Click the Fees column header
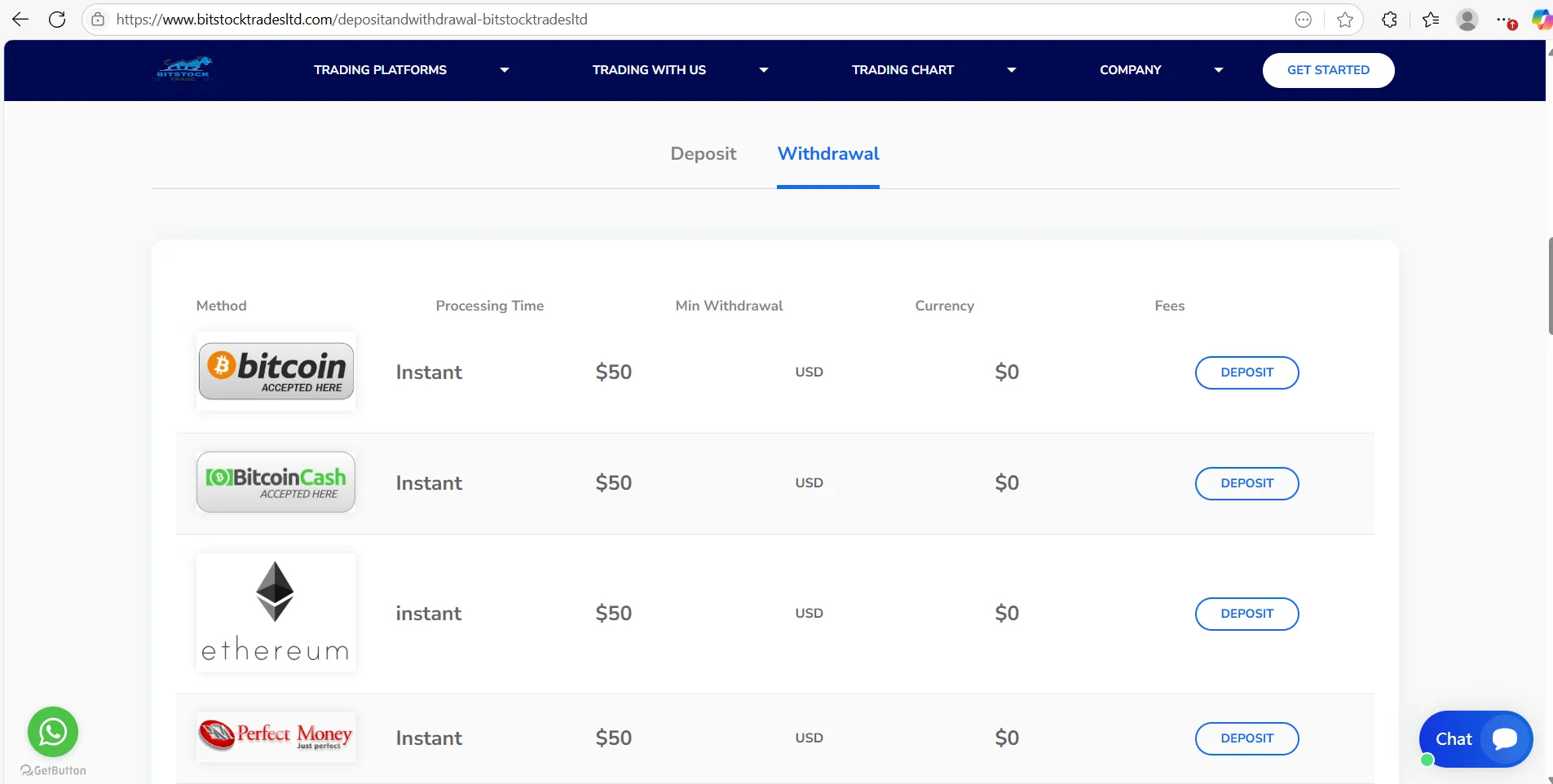This screenshot has height=784, width=1553. point(1169,306)
